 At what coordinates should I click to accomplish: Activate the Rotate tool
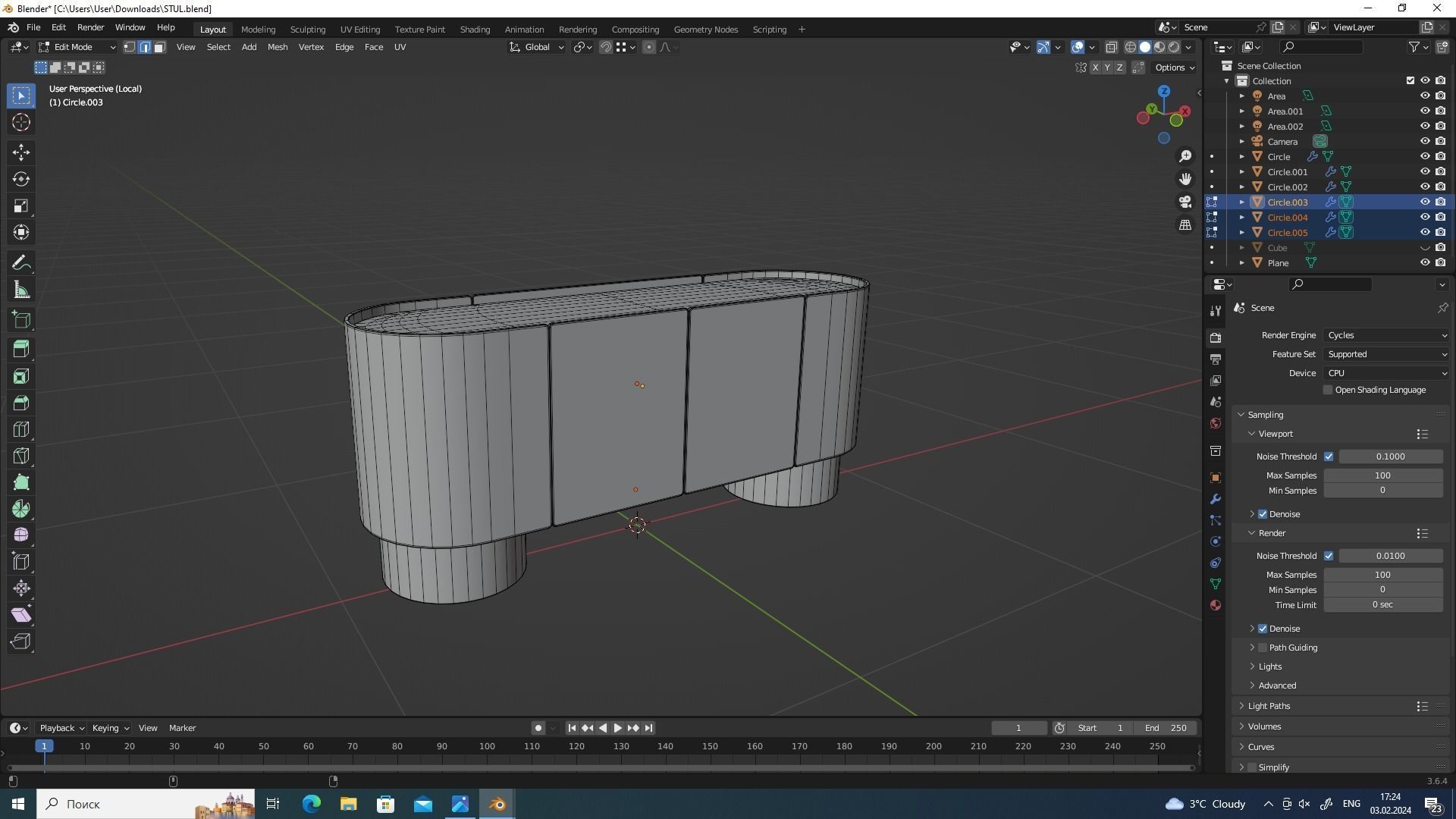tap(21, 179)
